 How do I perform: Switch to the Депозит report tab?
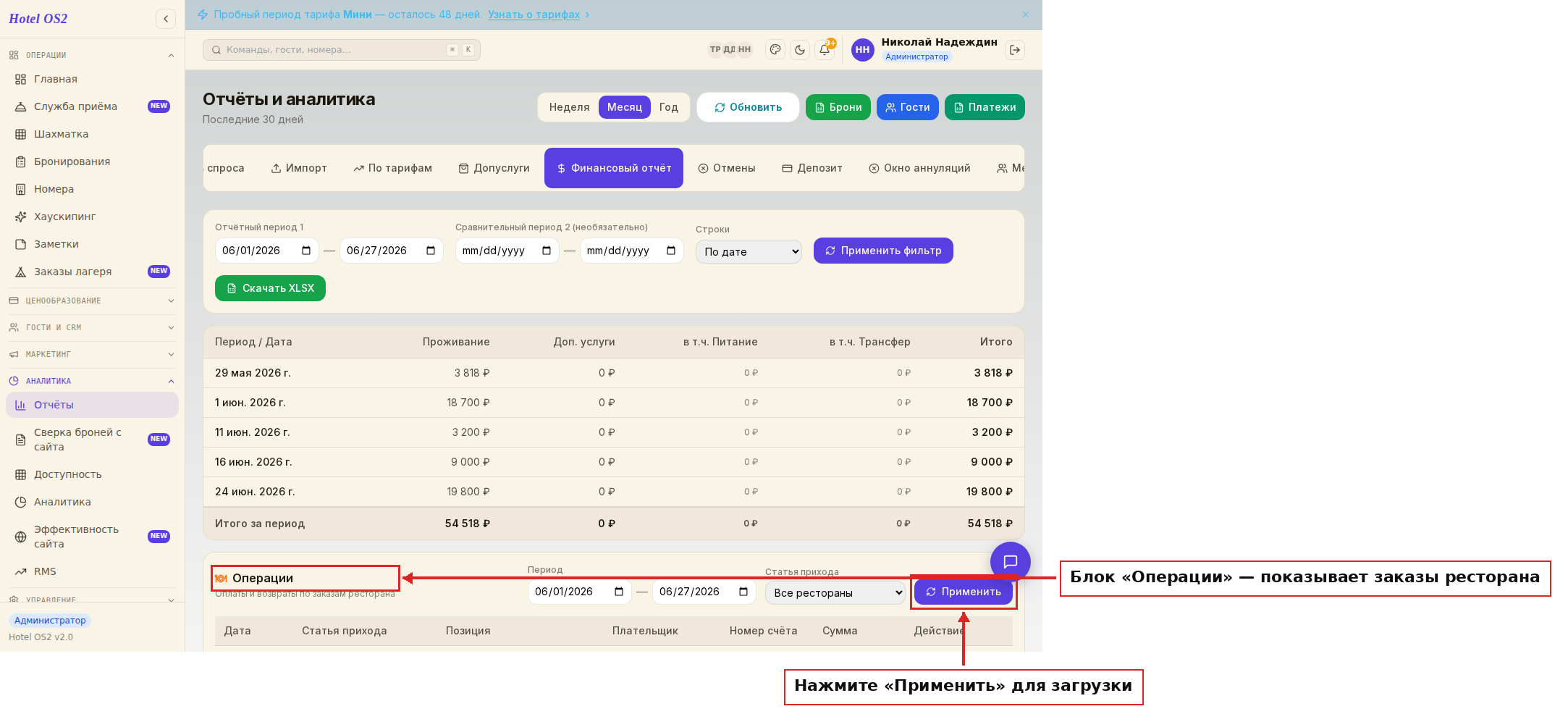coord(812,168)
